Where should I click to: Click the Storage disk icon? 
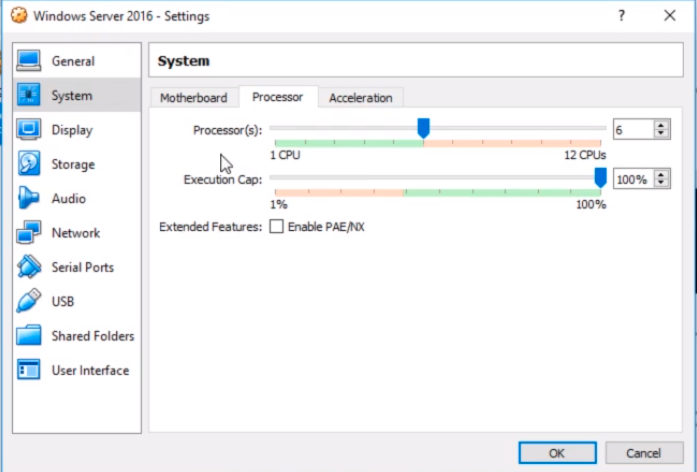click(29, 164)
